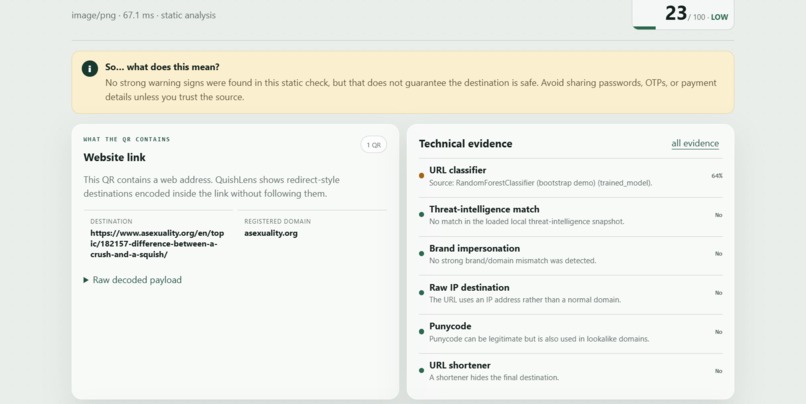806x404 pixels.
Task: Click the 'So... what does this mean?' heading
Action: click(162, 67)
